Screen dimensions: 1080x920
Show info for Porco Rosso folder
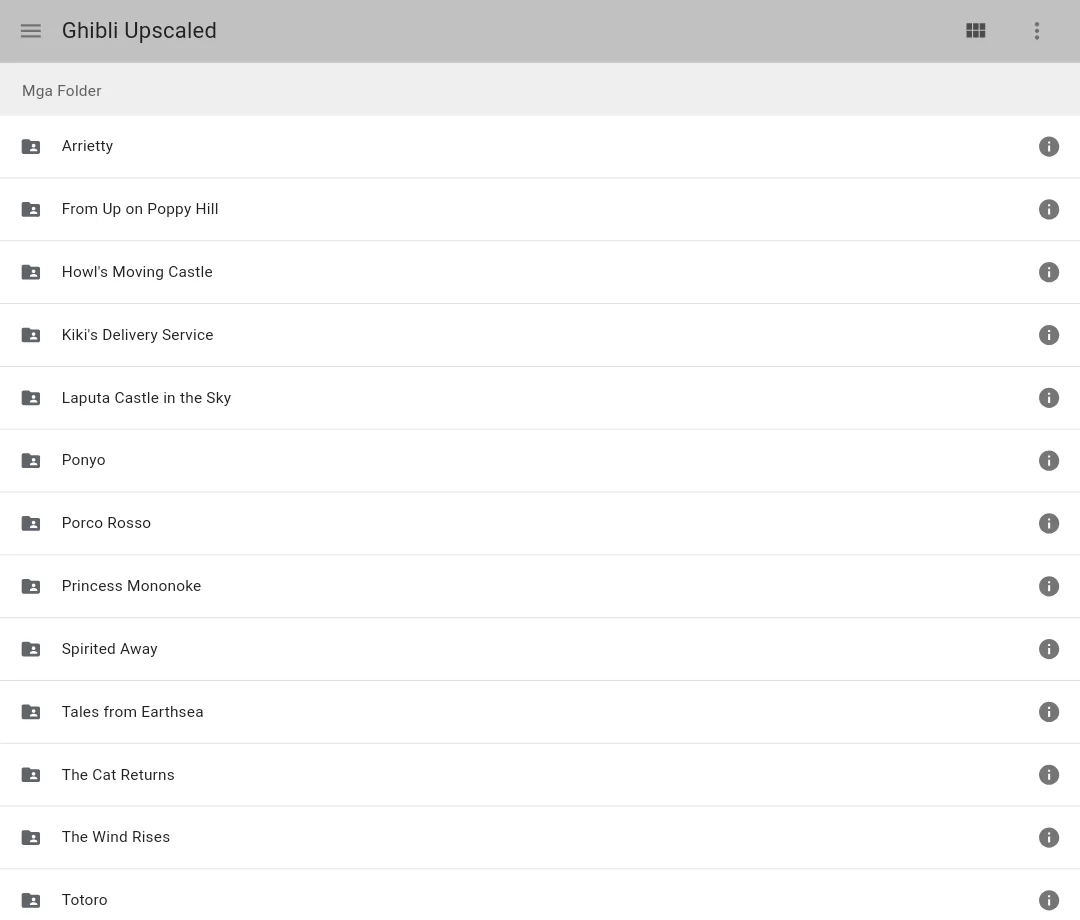pos(1048,523)
